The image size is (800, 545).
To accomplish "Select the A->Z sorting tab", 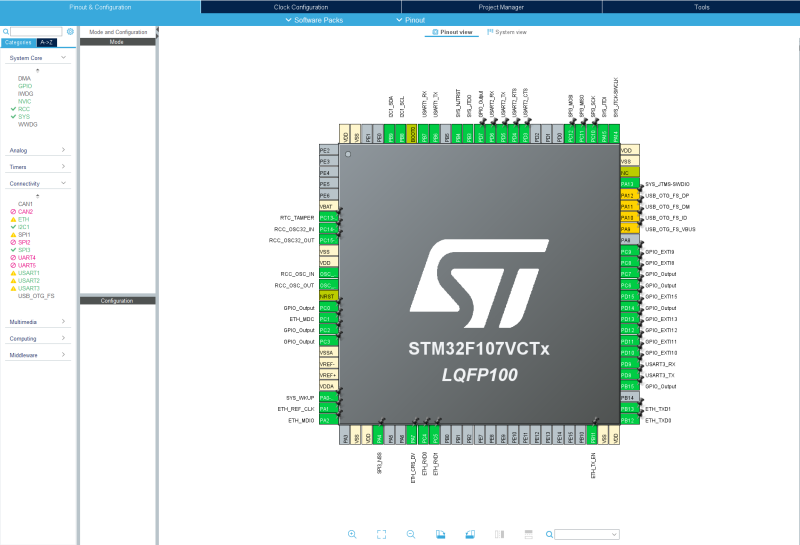I will click(x=46, y=42).
